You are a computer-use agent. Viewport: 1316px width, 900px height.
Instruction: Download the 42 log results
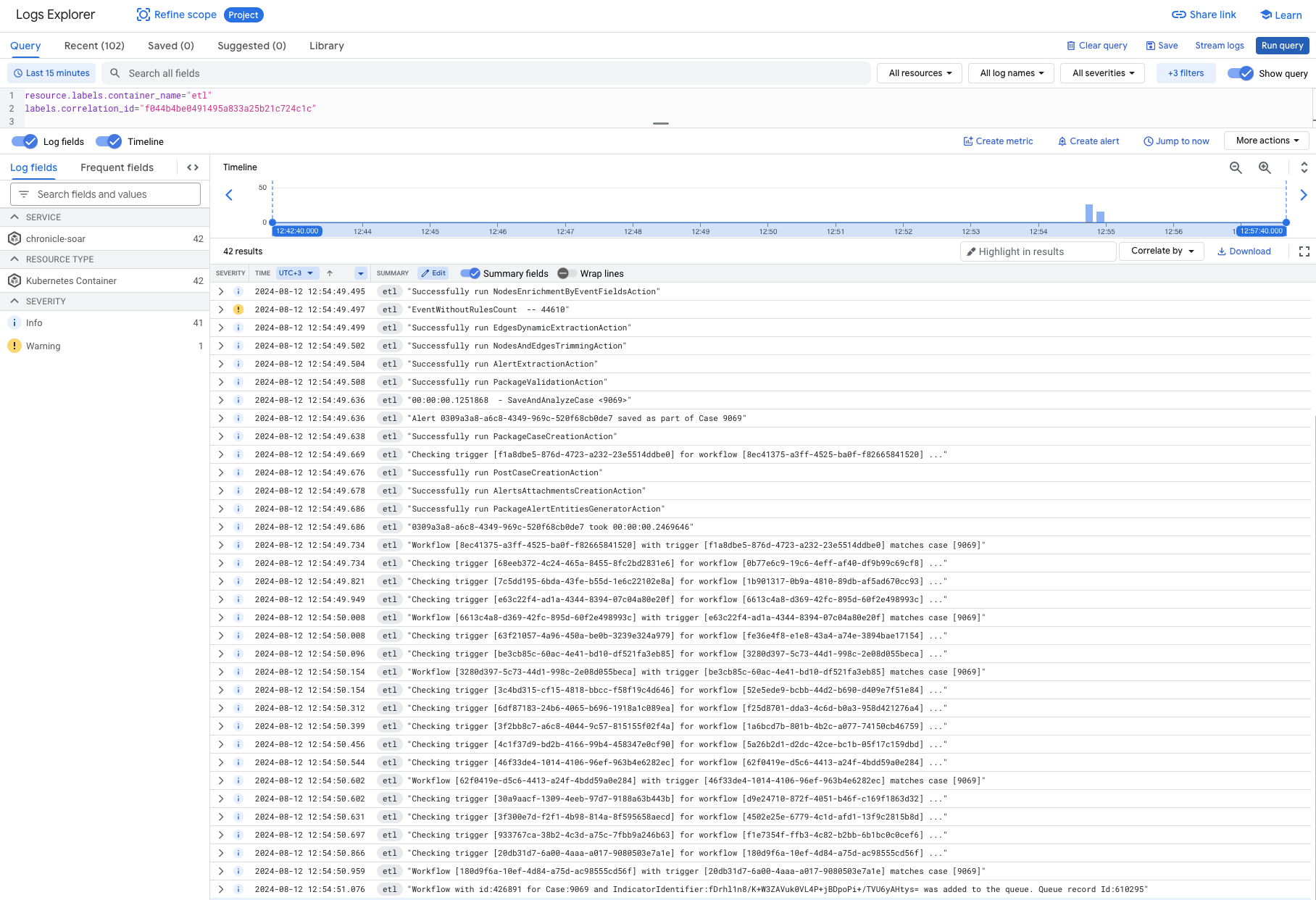(1244, 251)
